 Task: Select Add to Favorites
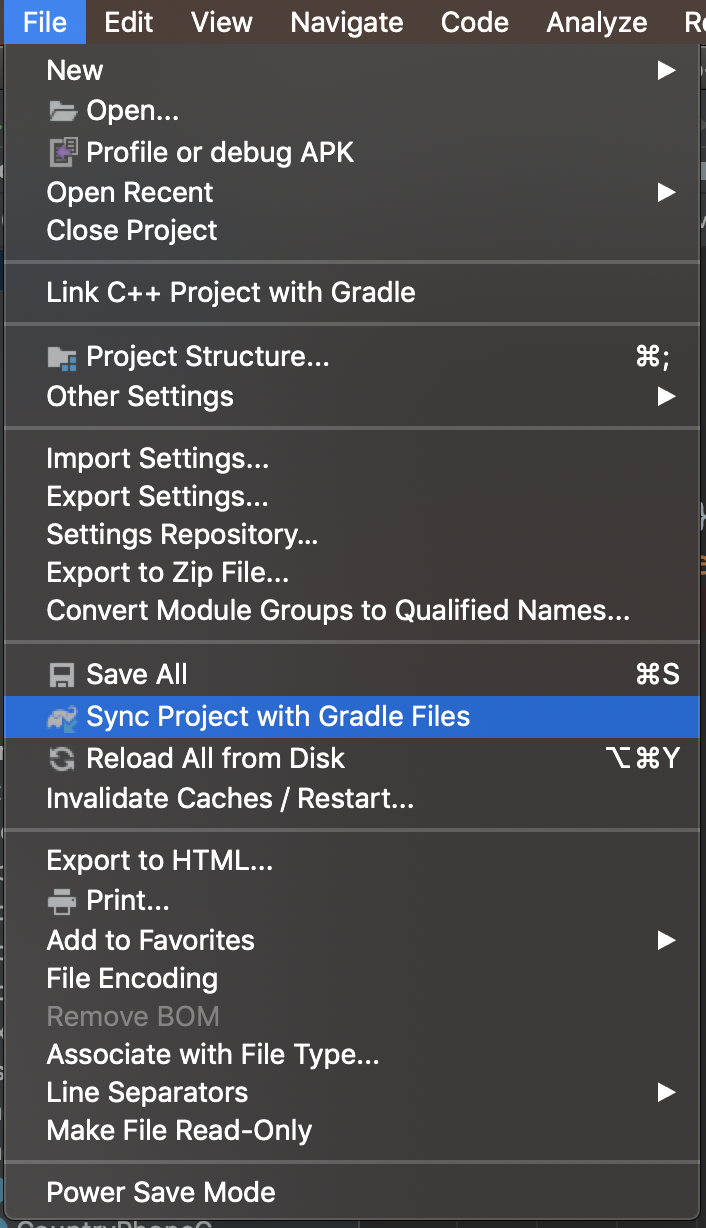[x=150, y=940]
